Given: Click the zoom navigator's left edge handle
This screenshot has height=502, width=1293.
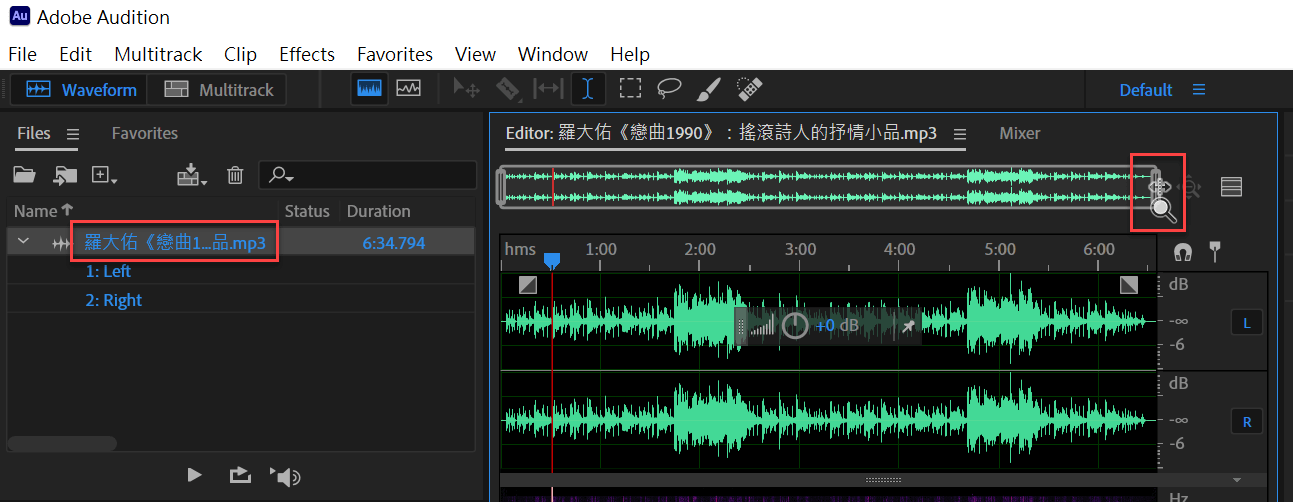Looking at the screenshot, I should pos(503,187).
